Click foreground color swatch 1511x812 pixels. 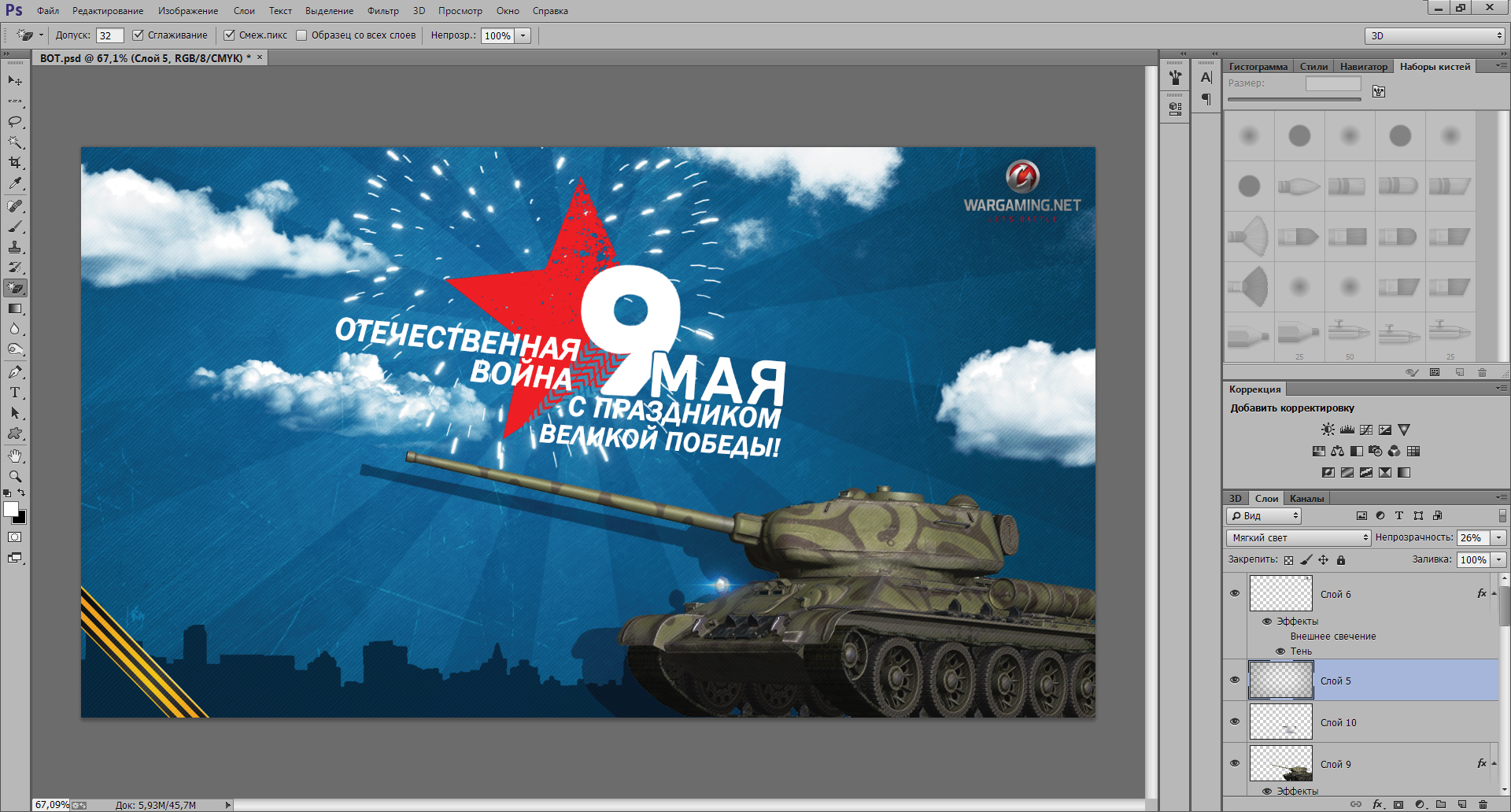(x=10, y=509)
